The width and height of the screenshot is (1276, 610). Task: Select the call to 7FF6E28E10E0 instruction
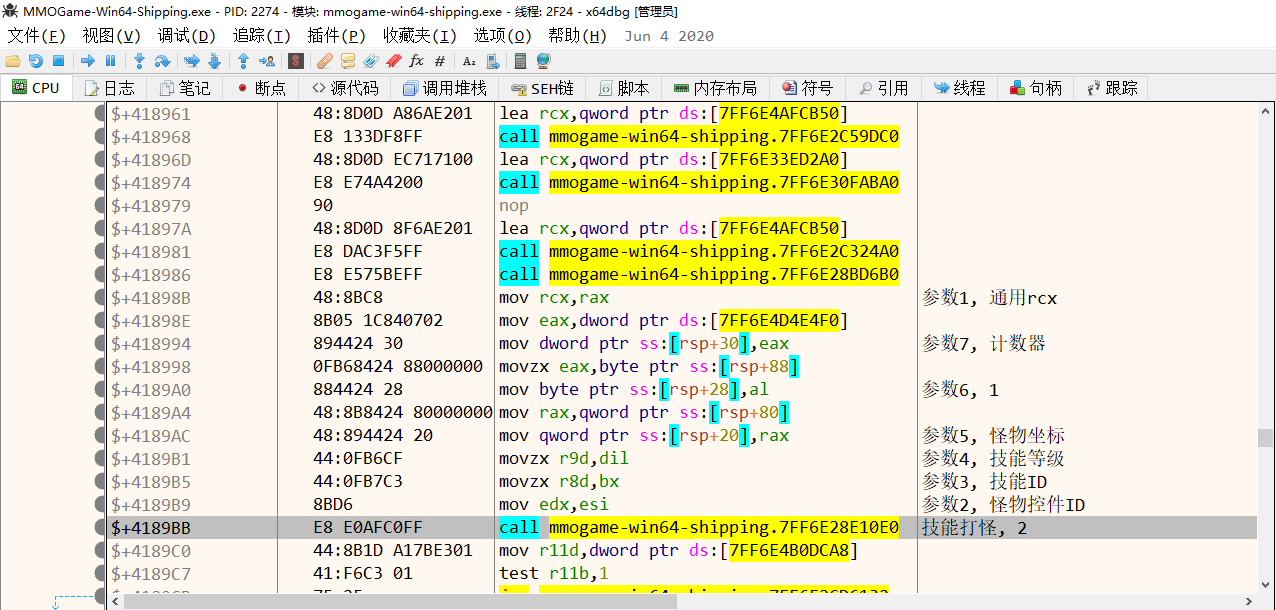tap(699, 528)
